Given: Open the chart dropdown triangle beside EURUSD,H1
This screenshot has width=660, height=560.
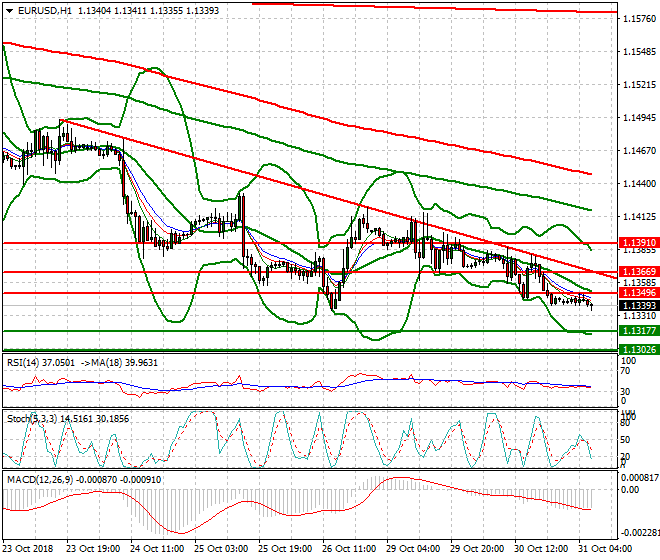Looking at the screenshot, I should [x=9, y=11].
